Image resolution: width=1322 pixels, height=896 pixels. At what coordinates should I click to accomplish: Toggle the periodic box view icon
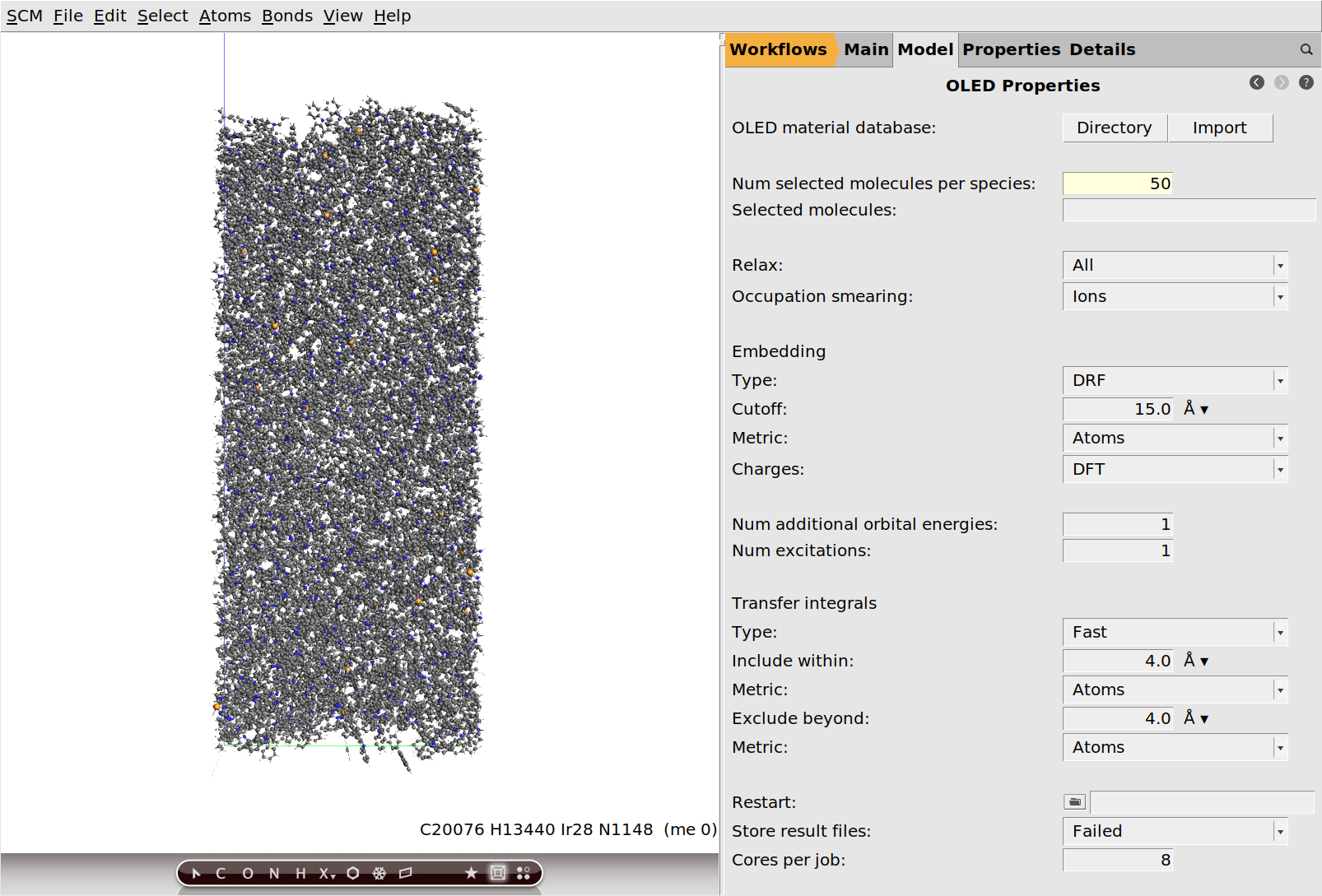tap(498, 873)
